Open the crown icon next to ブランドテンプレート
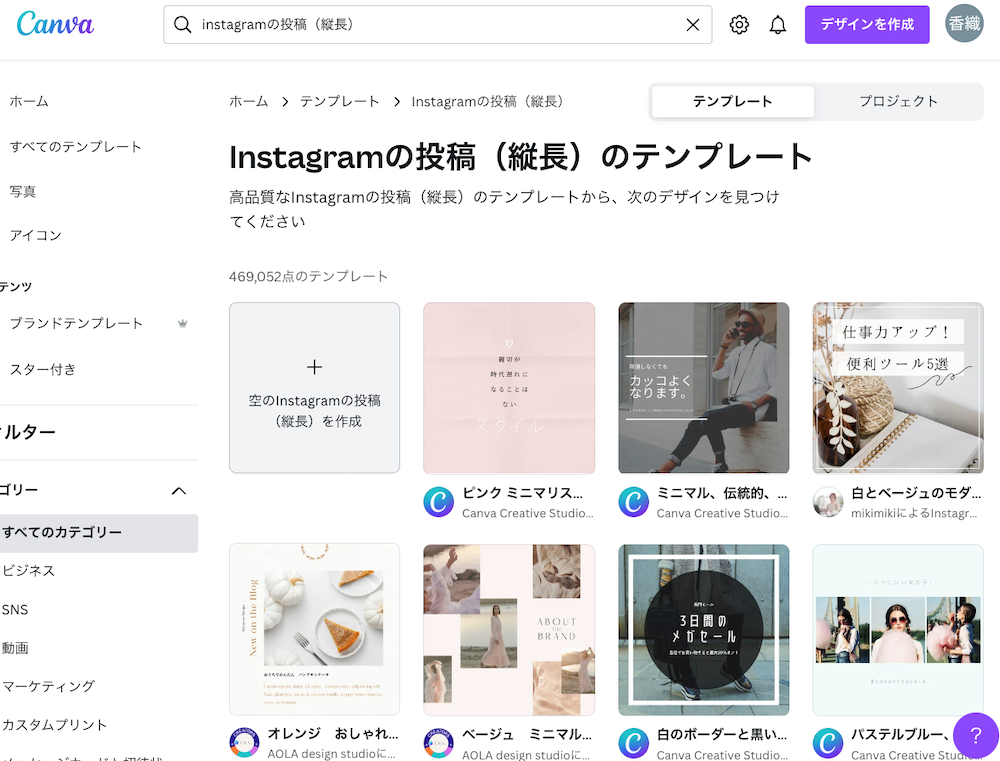This screenshot has width=1000, height=761. click(x=183, y=323)
